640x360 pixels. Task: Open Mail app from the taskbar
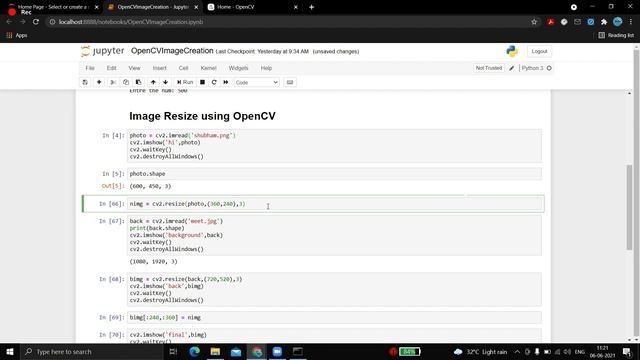coord(236,351)
